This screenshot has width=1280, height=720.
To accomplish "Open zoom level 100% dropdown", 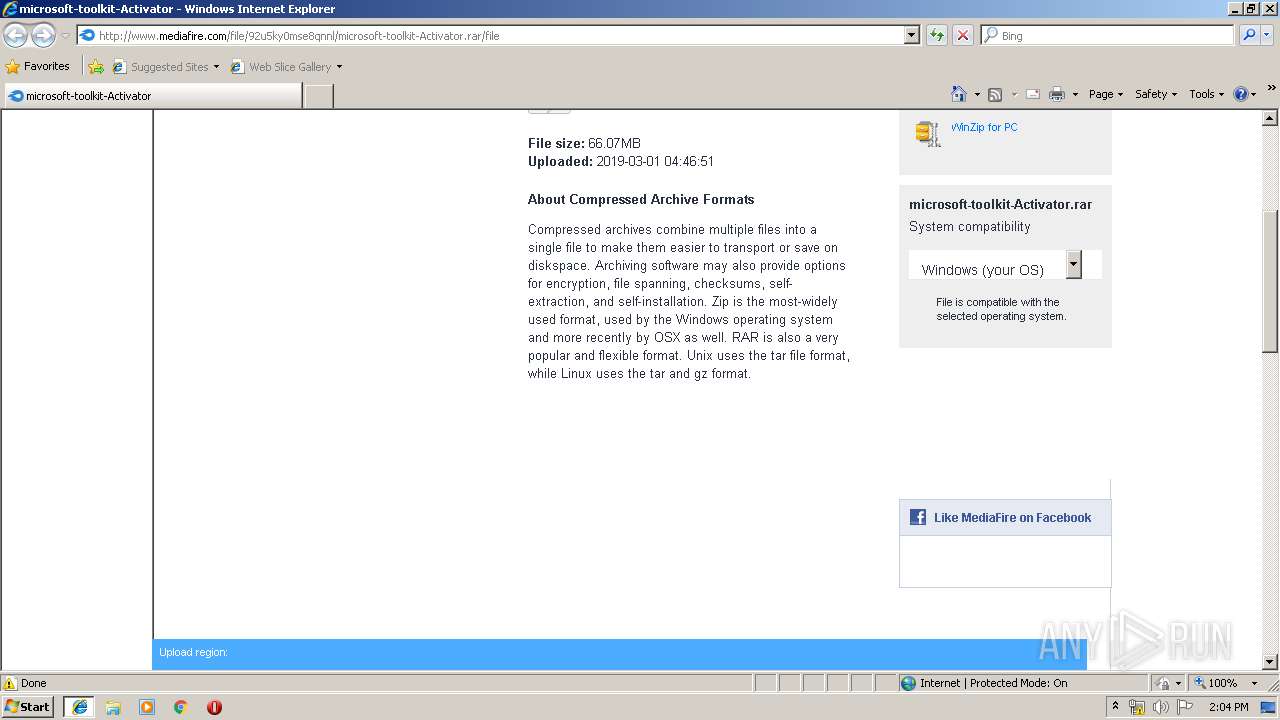I will pyautogui.click(x=1254, y=683).
